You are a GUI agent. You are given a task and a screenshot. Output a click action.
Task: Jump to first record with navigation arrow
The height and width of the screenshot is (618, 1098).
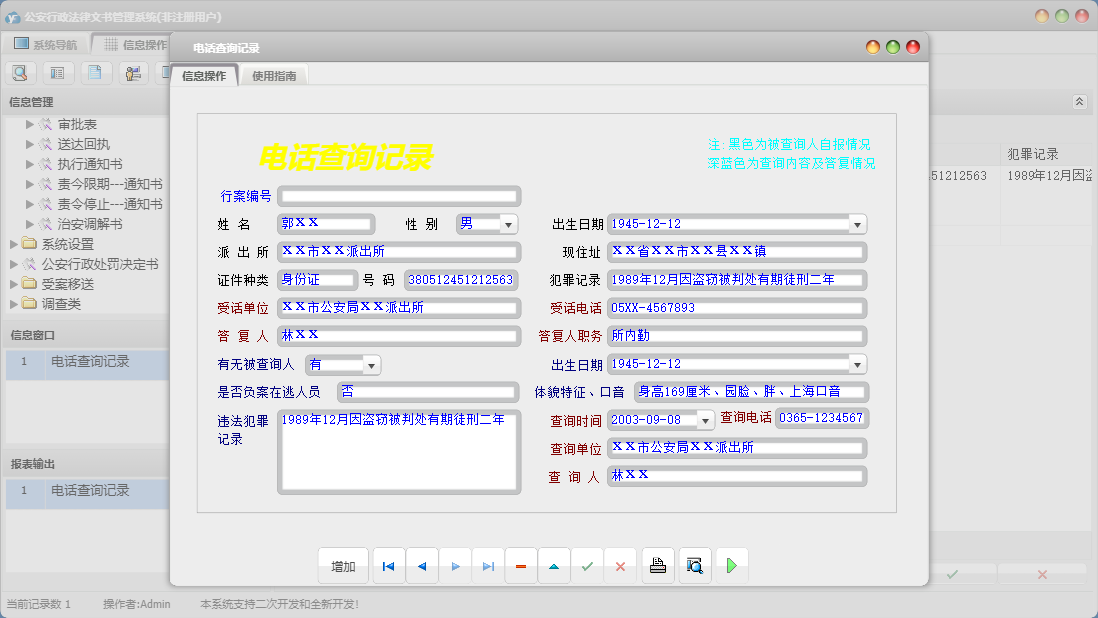click(388, 566)
